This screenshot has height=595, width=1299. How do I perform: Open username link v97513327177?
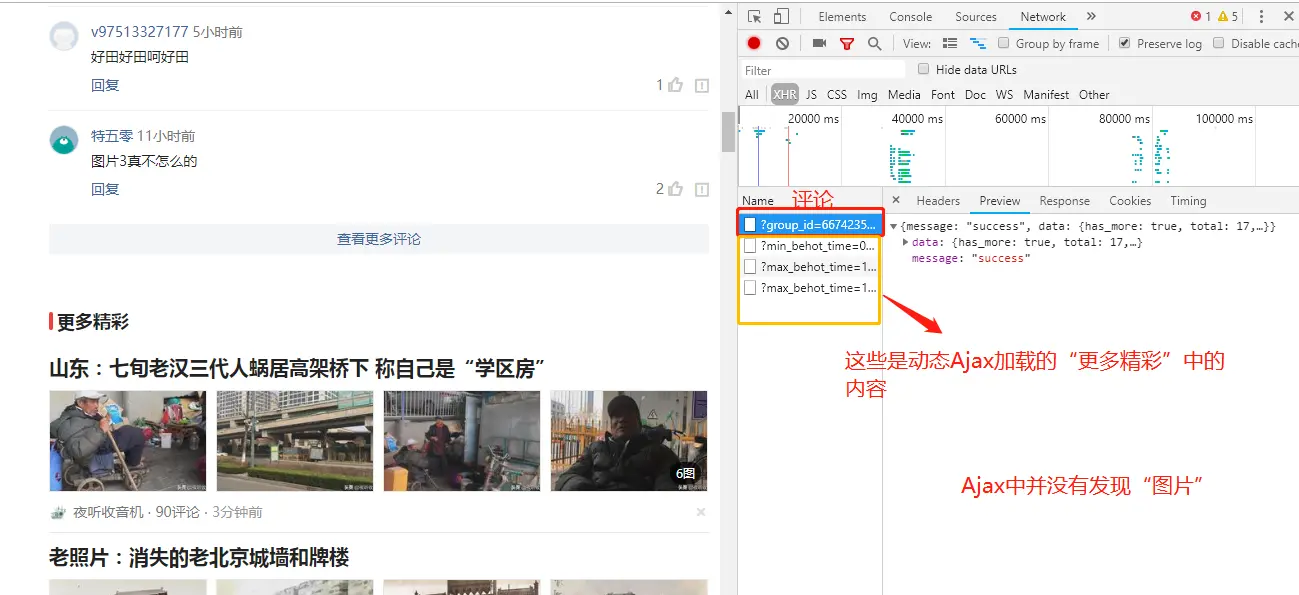click(139, 32)
